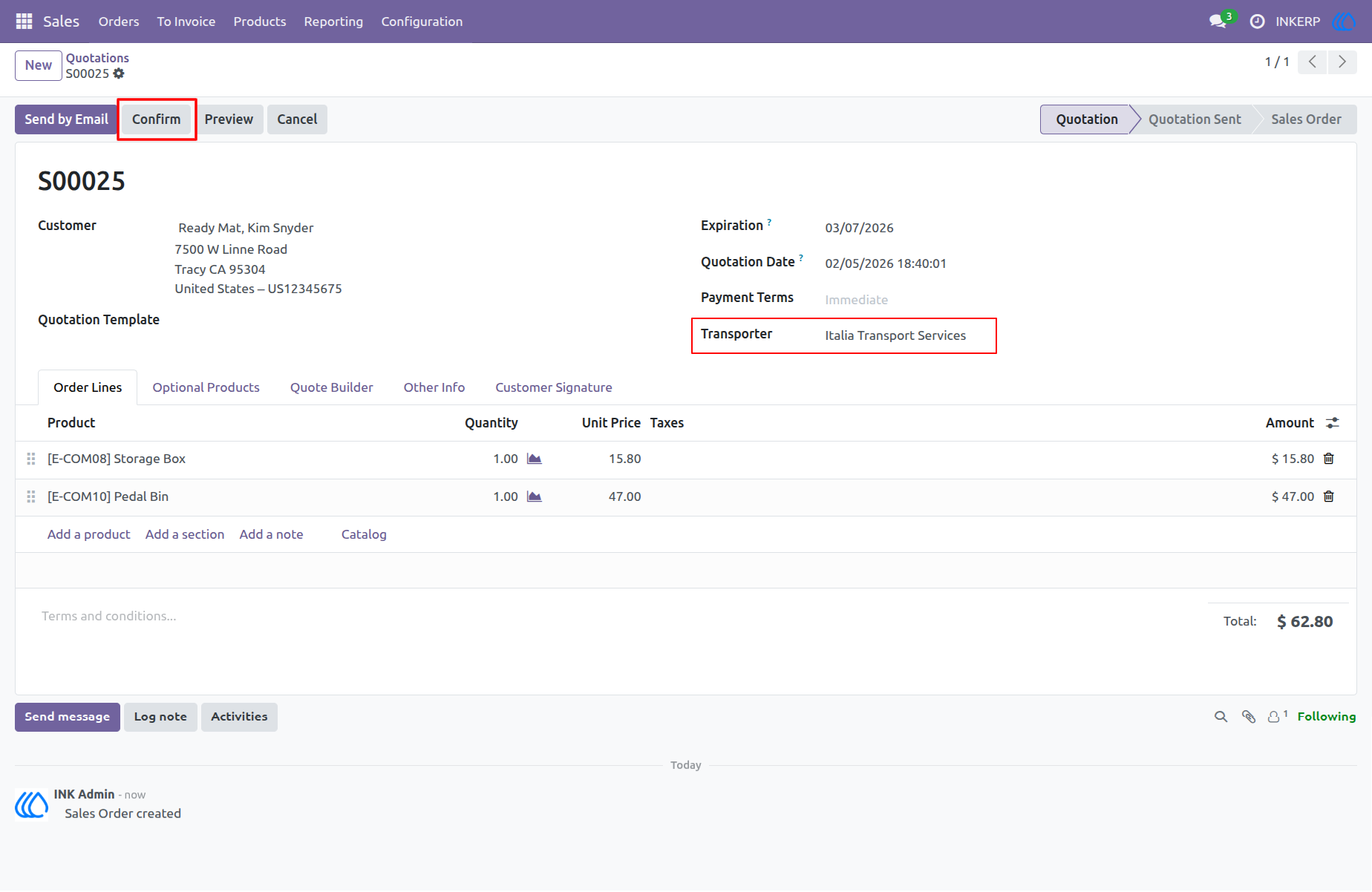
Task: Cancel the quotation
Action: tap(297, 119)
